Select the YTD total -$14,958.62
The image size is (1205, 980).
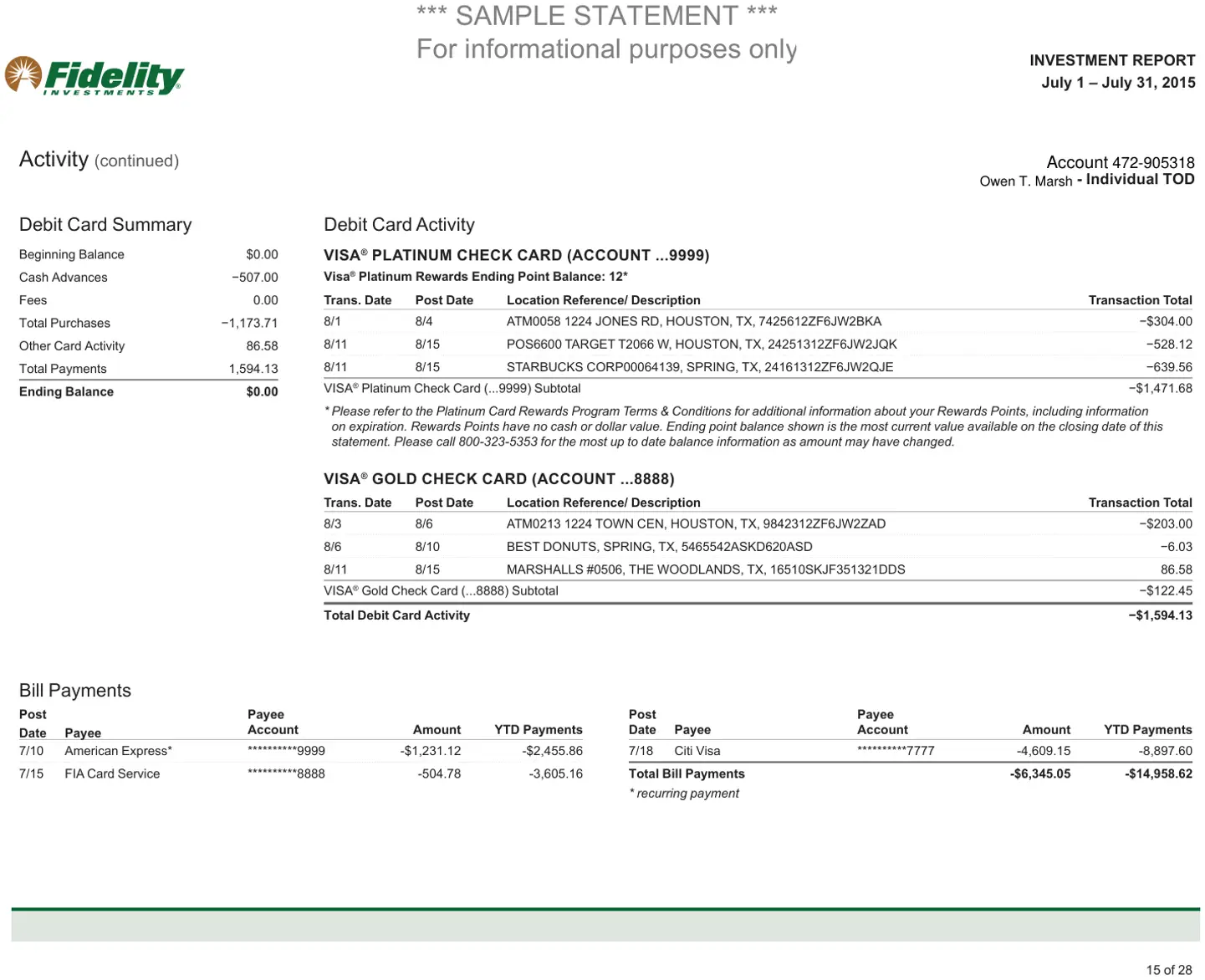tap(1159, 773)
